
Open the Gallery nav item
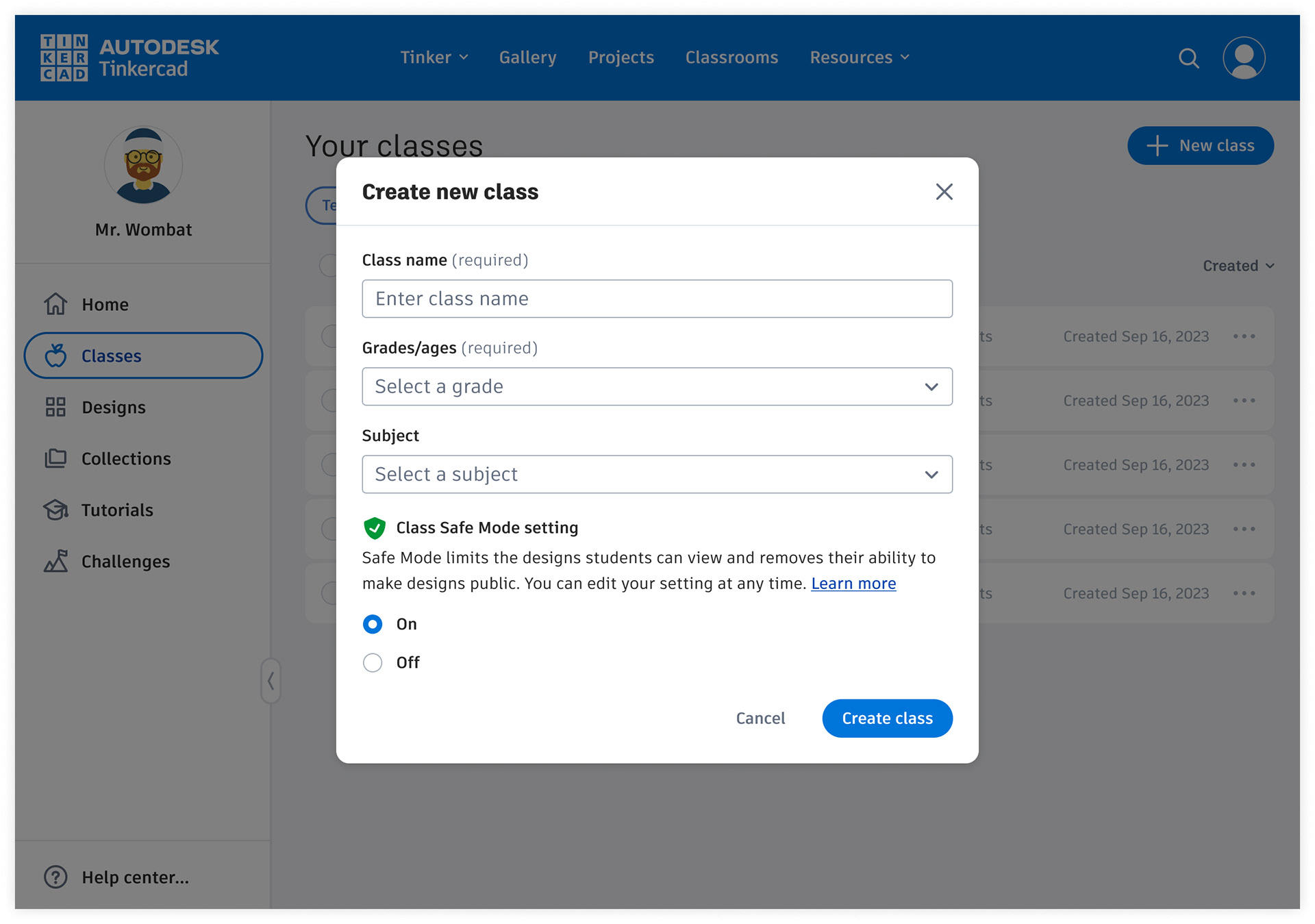(527, 58)
